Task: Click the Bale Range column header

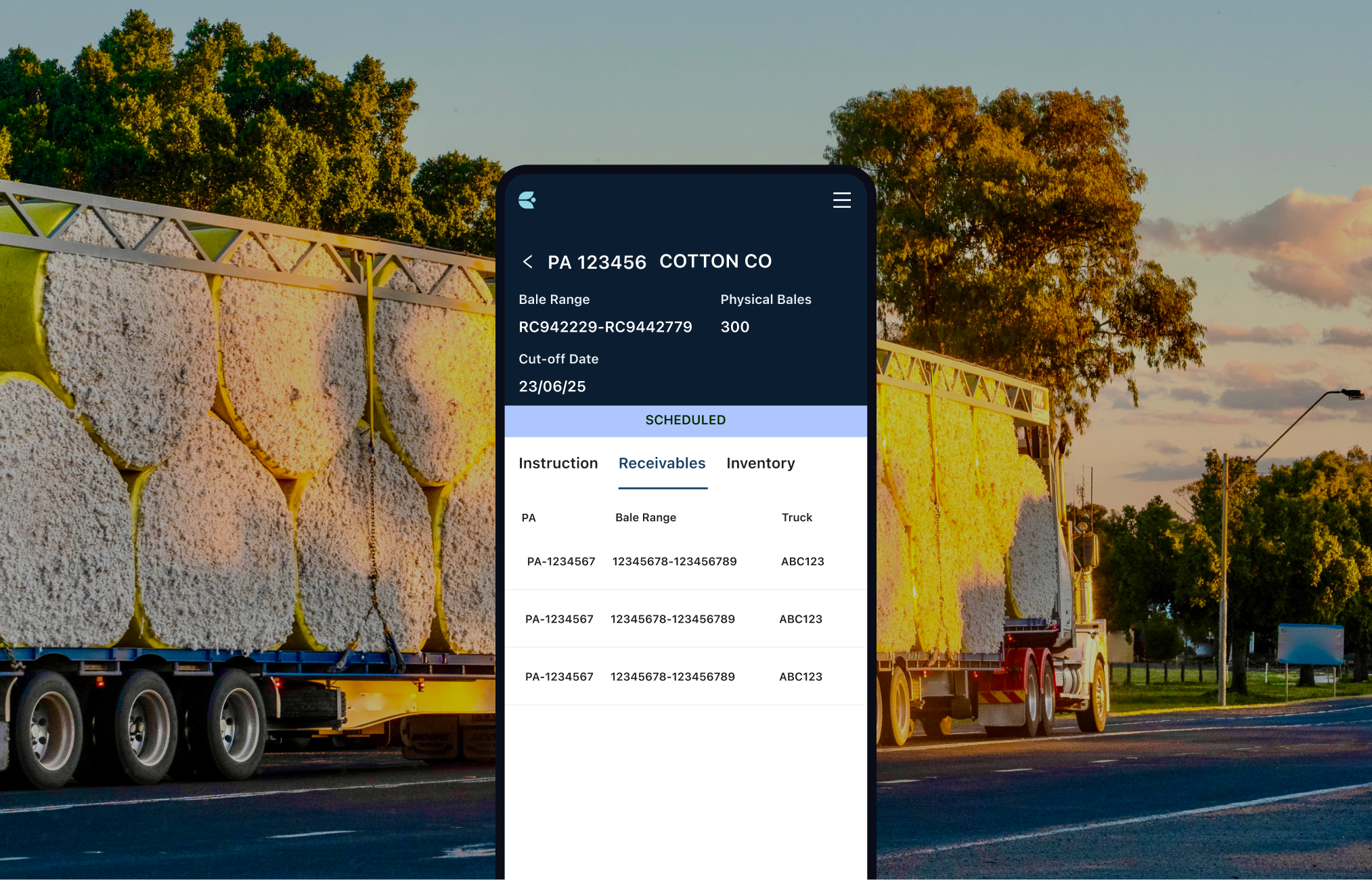Action: 645,518
